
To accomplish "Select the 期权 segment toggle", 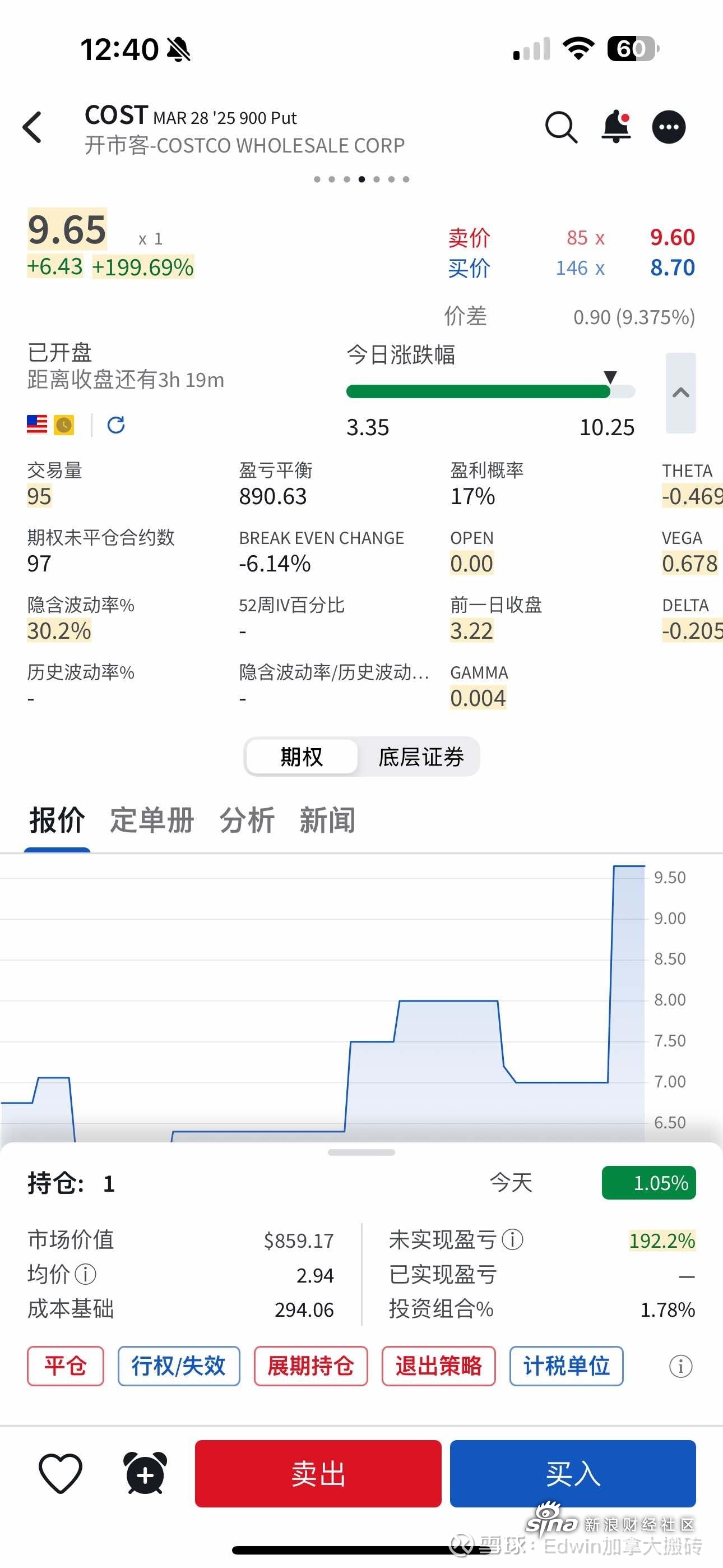I will [x=302, y=757].
